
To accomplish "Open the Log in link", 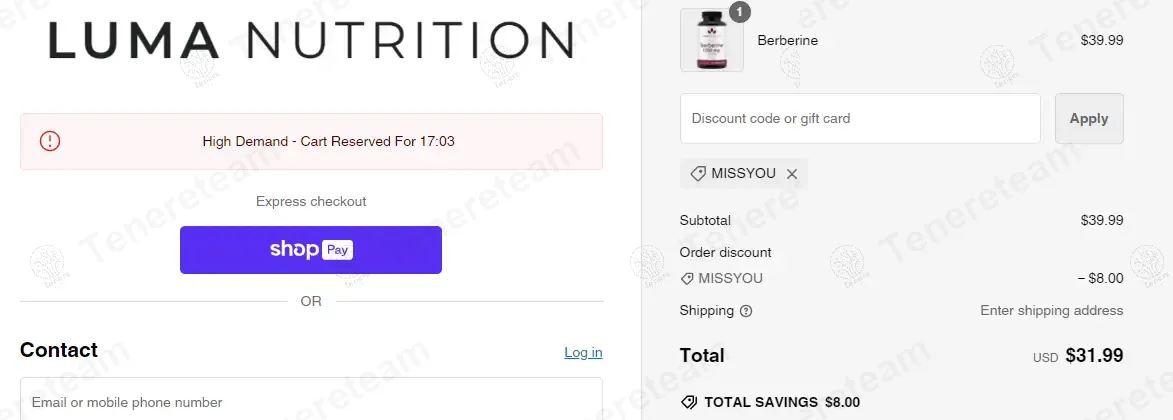I will 583,352.
